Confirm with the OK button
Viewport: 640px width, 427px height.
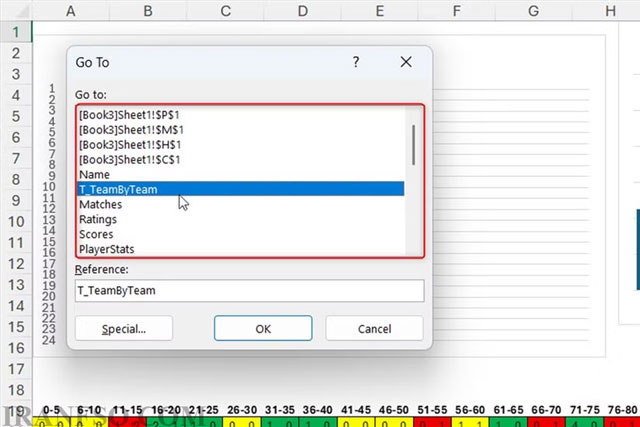[x=263, y=328]
